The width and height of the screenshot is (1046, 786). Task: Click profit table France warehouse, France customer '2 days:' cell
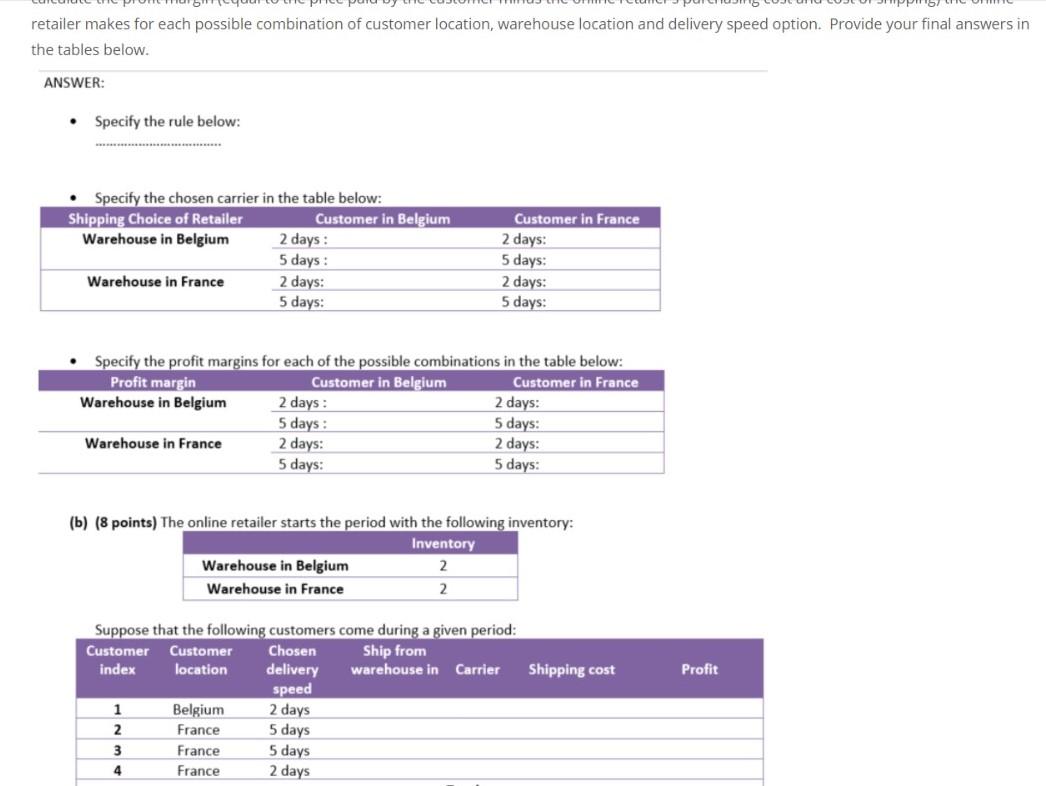point(576,443)
